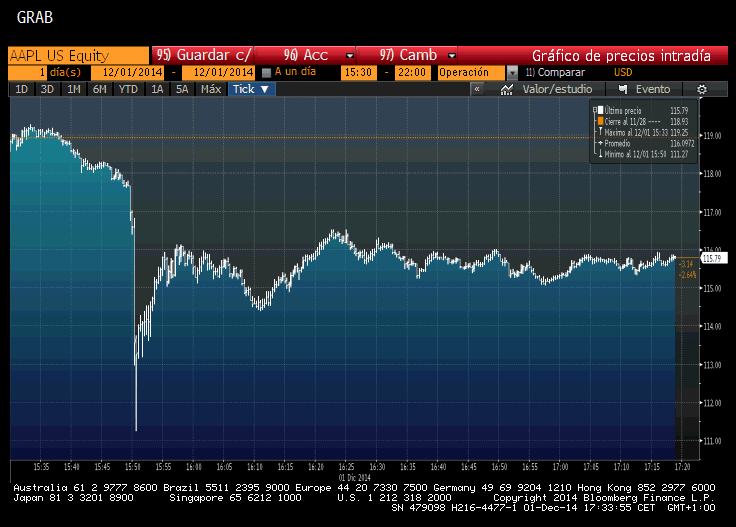This screenshot has width=736, height=527.
Task: Collapse the legend box toggle
Action: (595, 110)
